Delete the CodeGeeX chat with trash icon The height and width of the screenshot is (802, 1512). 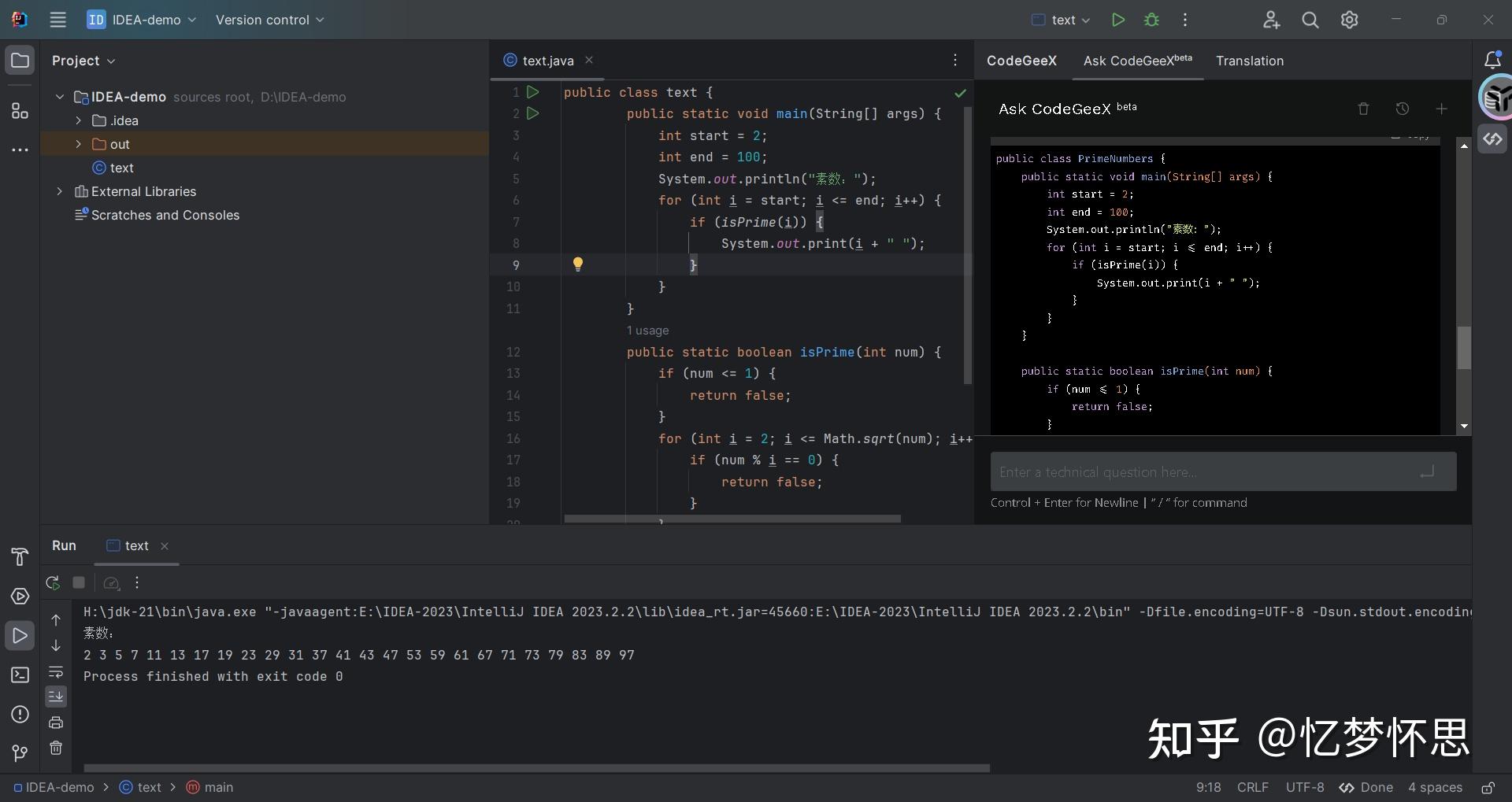pos(1363,109)
